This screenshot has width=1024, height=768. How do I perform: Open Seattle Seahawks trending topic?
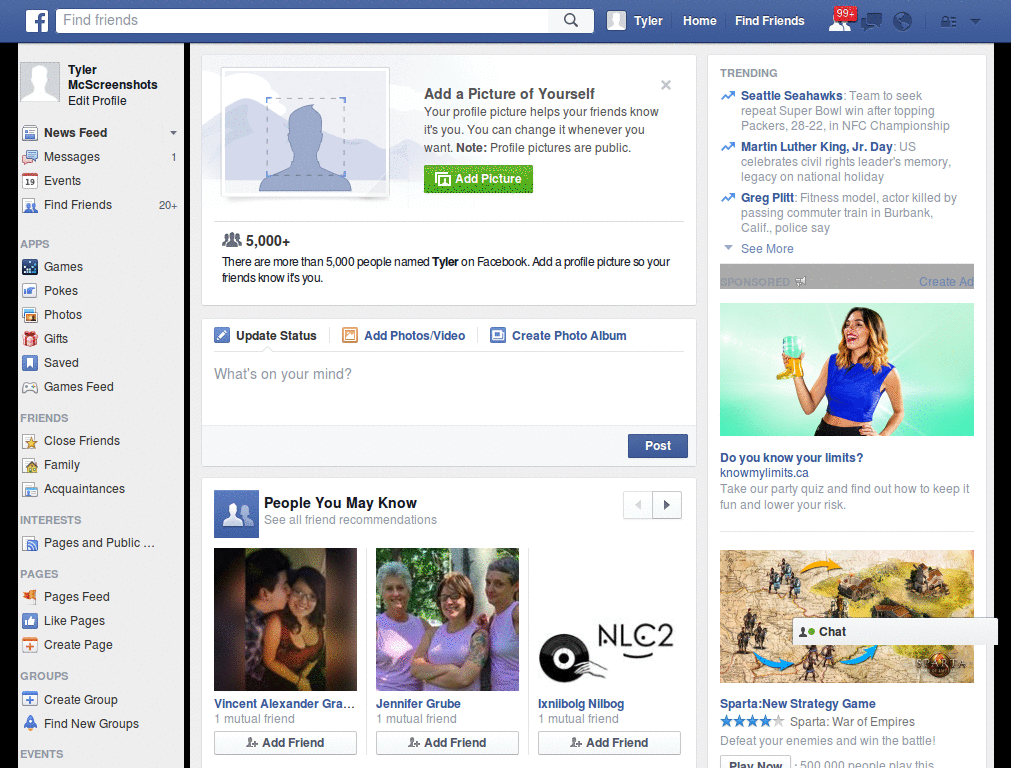(x=792, y=95)
